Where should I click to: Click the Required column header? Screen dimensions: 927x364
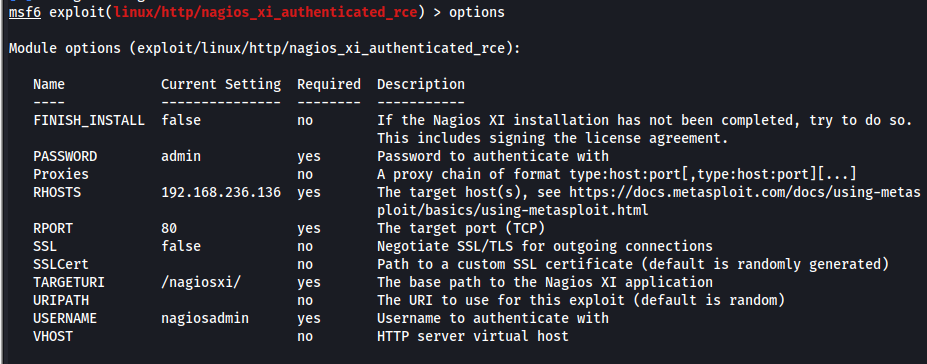tap(329, 84)
